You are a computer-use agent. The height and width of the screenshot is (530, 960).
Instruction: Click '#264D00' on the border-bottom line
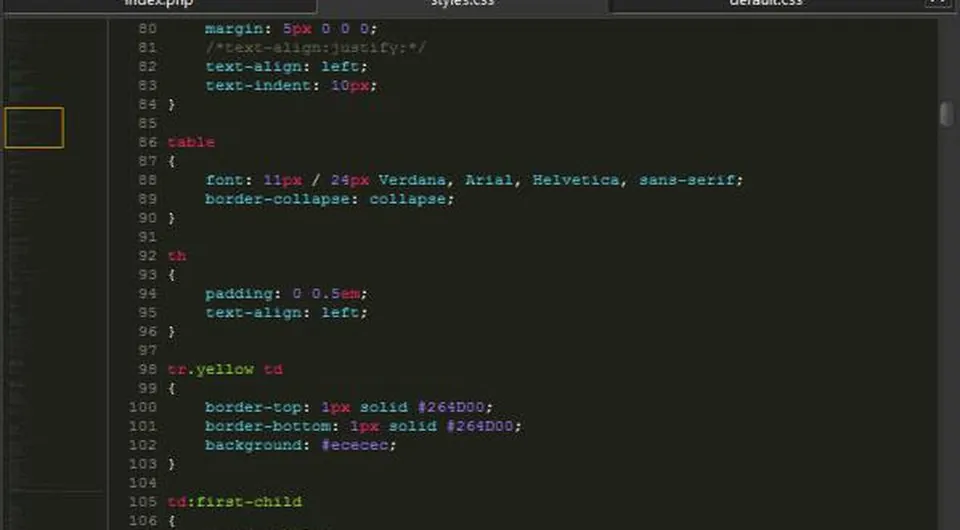(x=479, y=427)
